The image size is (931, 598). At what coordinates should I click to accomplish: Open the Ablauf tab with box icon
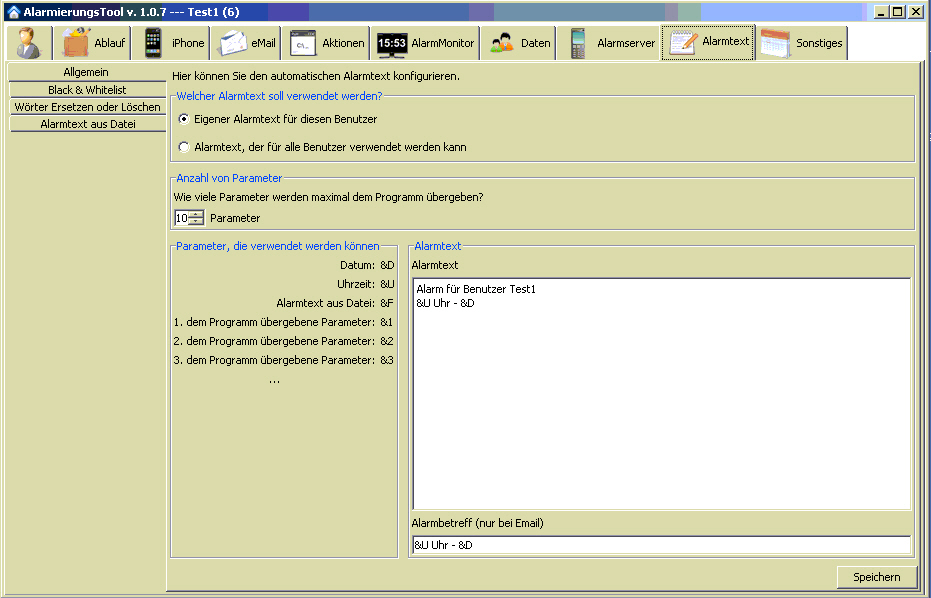pos(95,44)
